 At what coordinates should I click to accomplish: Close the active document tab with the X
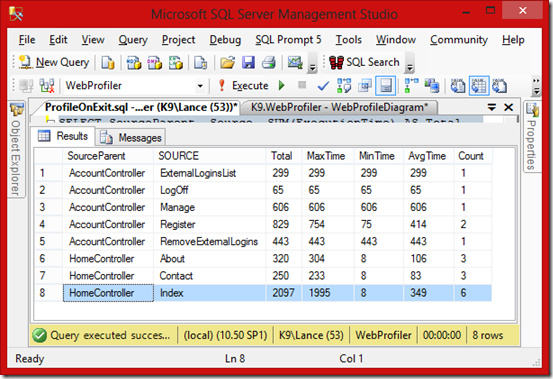pos(508,107)
